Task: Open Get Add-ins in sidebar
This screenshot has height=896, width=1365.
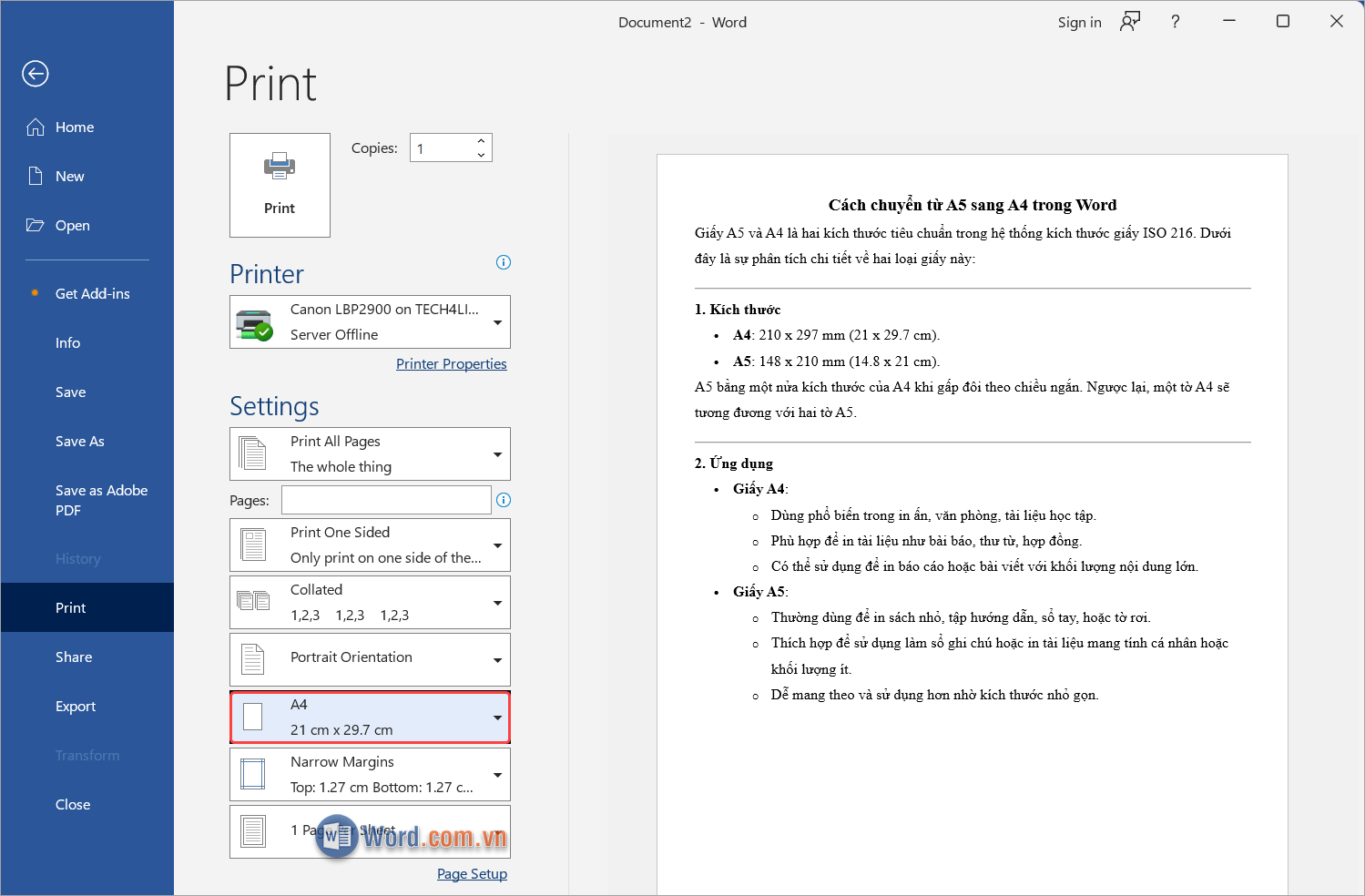Action: click(x=87, y=293)
